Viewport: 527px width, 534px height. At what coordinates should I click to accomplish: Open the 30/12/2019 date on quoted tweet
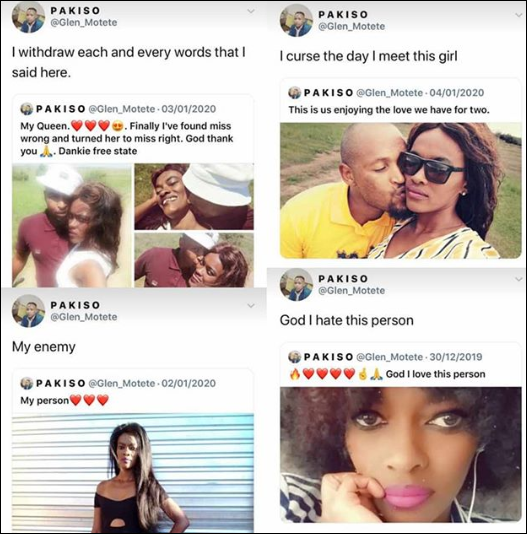coord(456,357)
